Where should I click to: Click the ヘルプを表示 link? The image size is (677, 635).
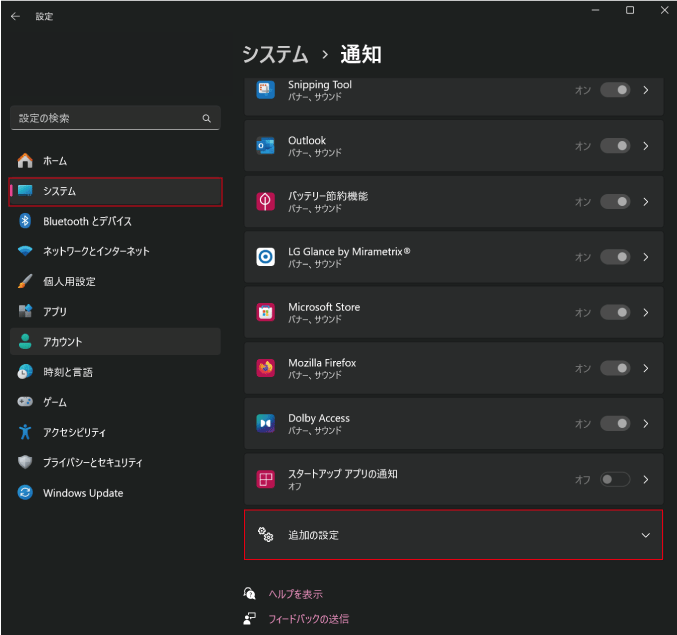(295, 594)
